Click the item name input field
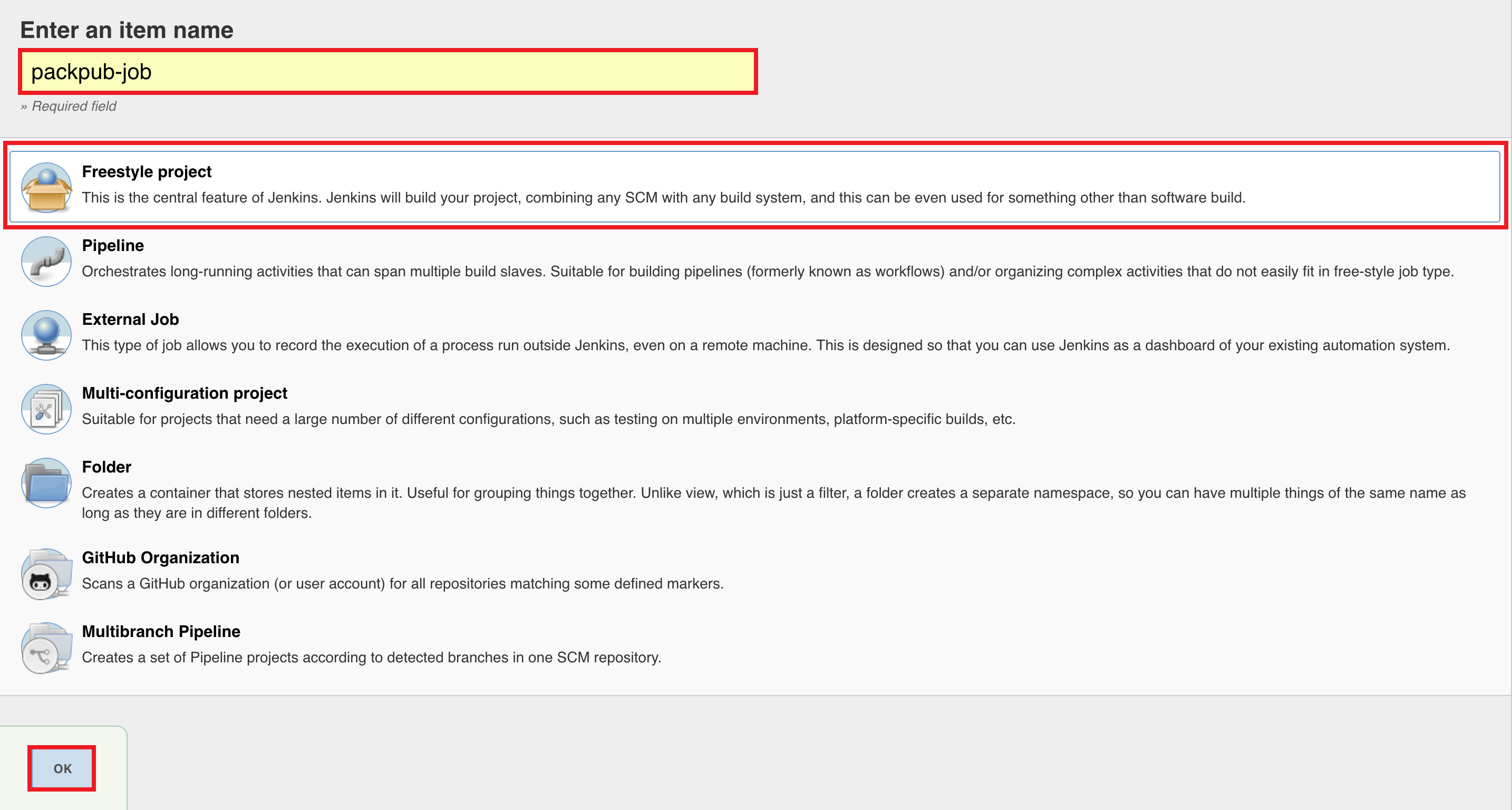 [x=388, y=72]
